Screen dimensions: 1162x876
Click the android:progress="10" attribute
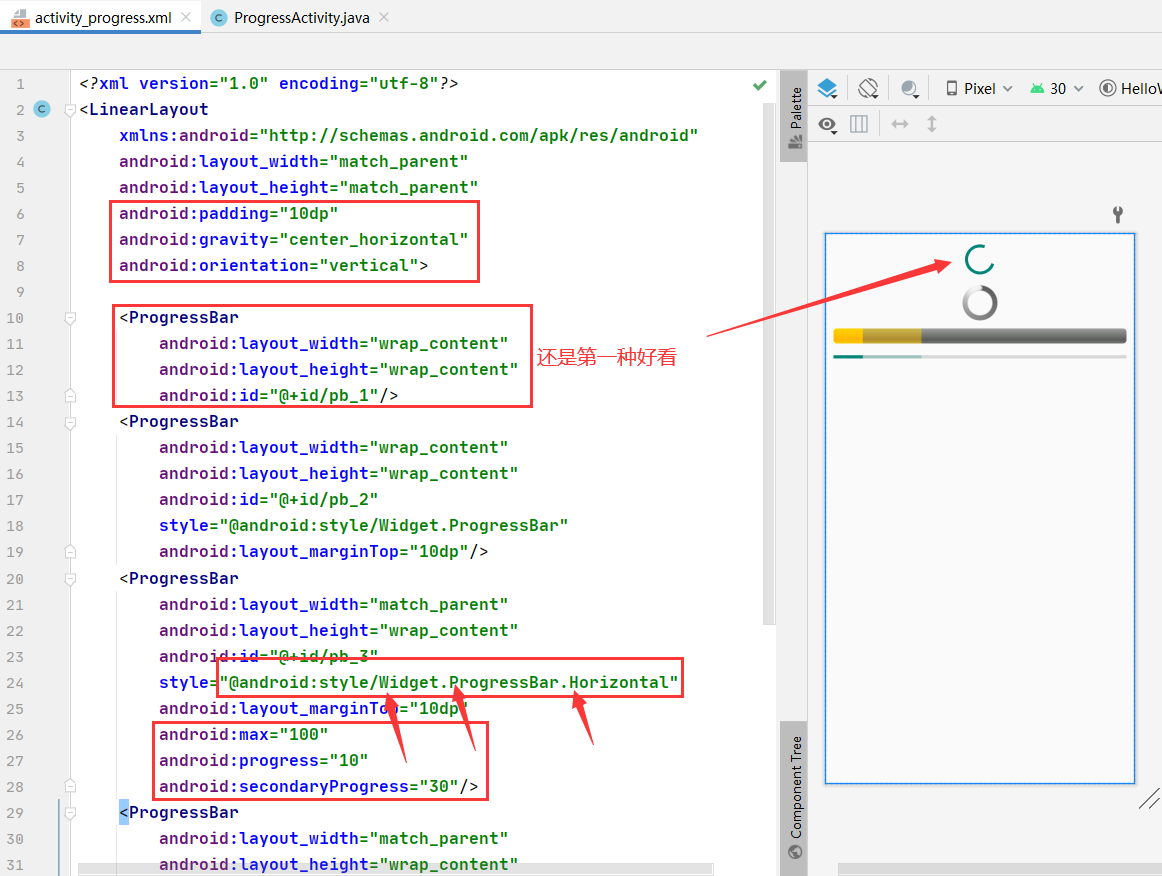pos(263,760)
